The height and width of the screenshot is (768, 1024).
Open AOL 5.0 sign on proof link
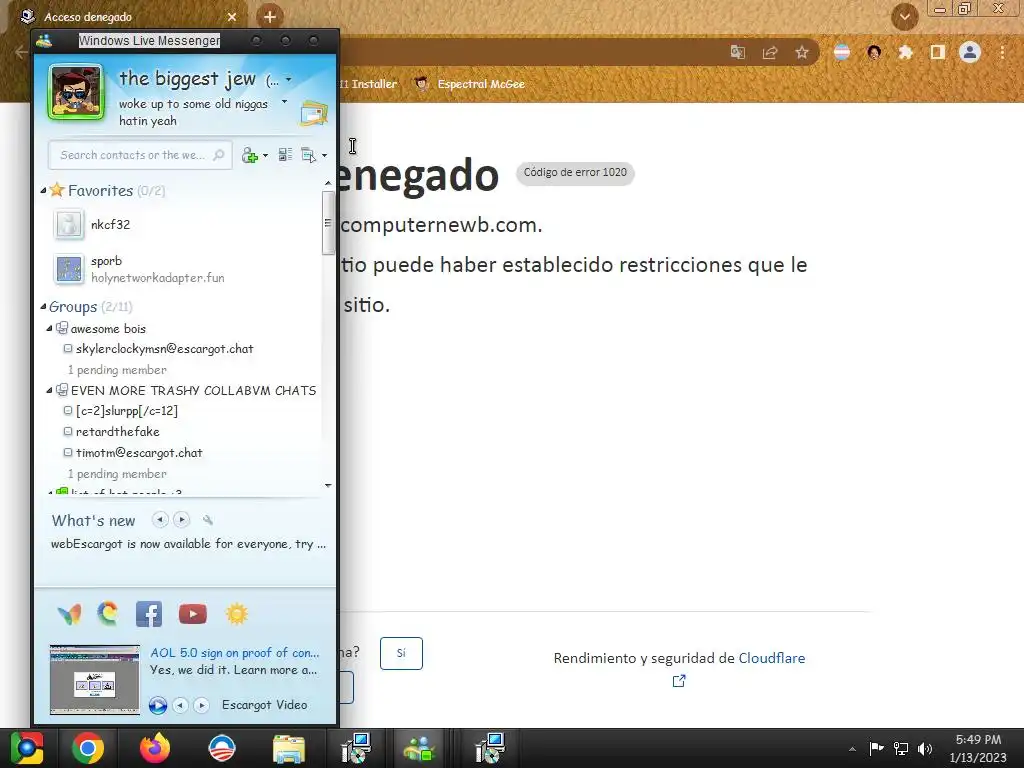235,652
